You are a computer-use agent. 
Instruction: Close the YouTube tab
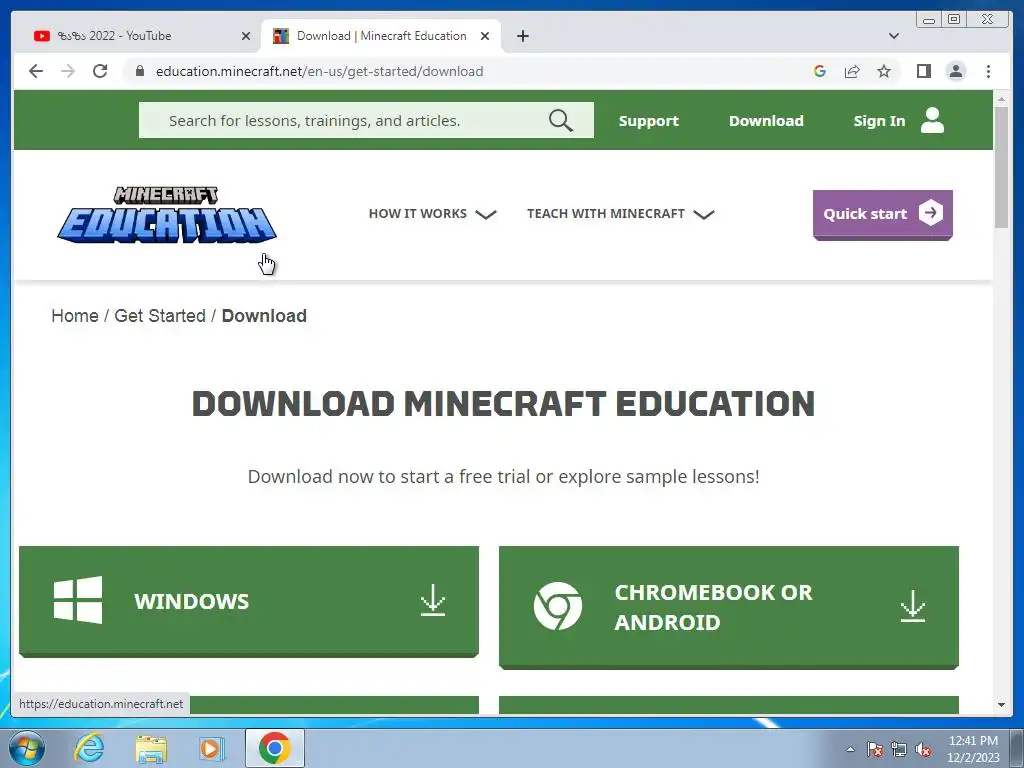[246, 36]
